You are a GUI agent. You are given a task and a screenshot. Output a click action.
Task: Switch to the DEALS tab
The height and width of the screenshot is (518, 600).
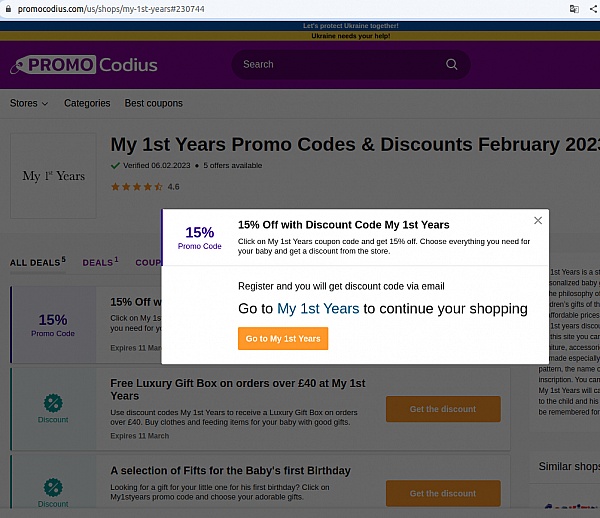(100, 262)
